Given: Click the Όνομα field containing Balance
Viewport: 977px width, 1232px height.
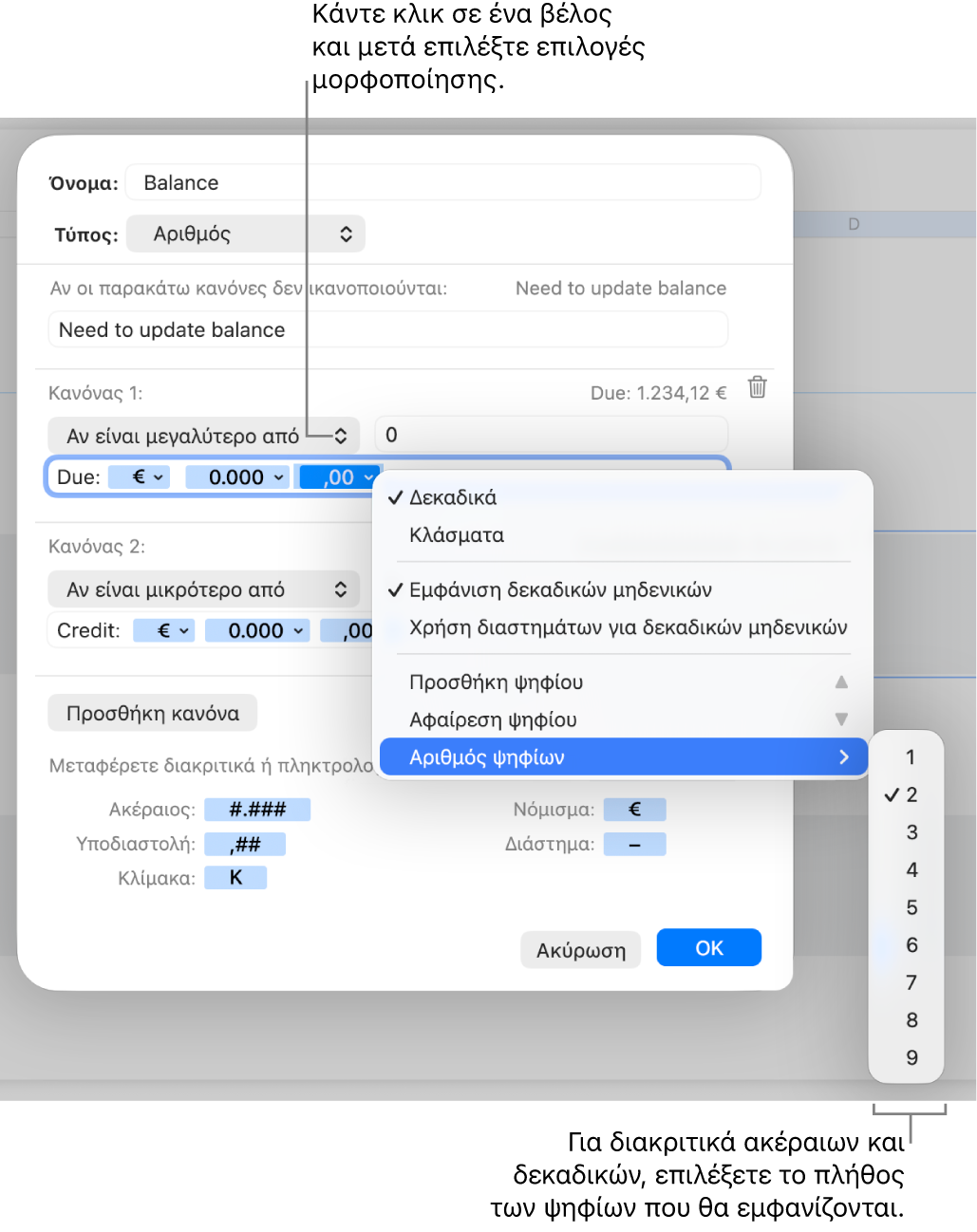Looking at the screenshot, I should [x=443, y=182].
